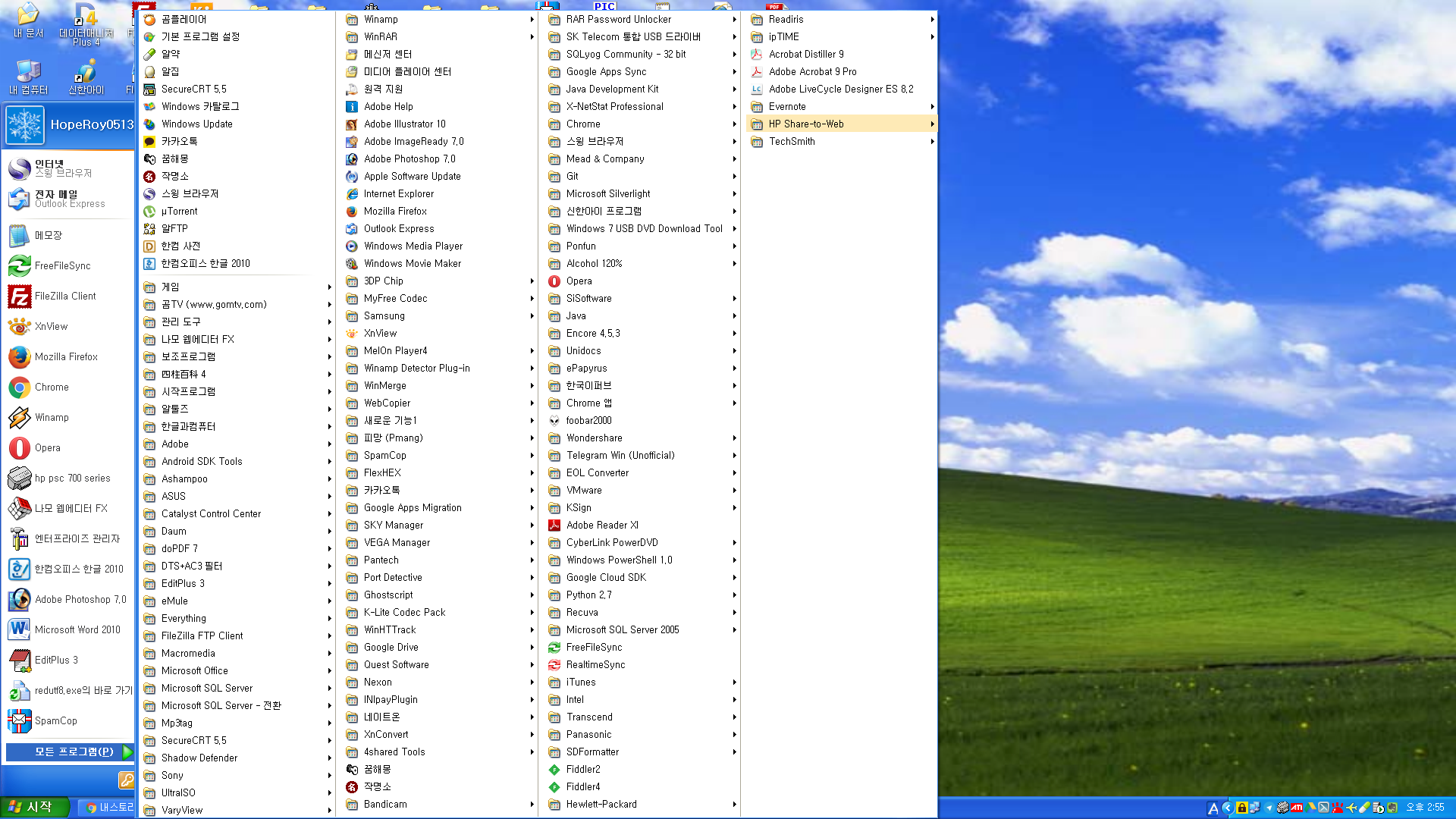The height and width of the screenshot is (819, 1456).
Task: Click the HopeRoy0513 user picture
Action: point(25,125)
